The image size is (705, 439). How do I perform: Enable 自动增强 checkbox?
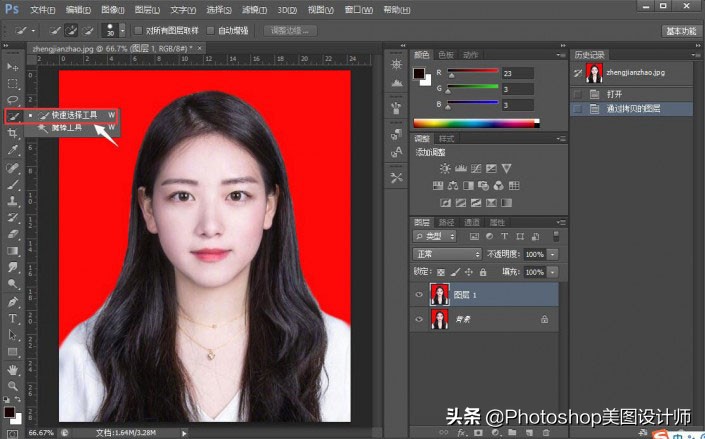click(x=210, y=31)
